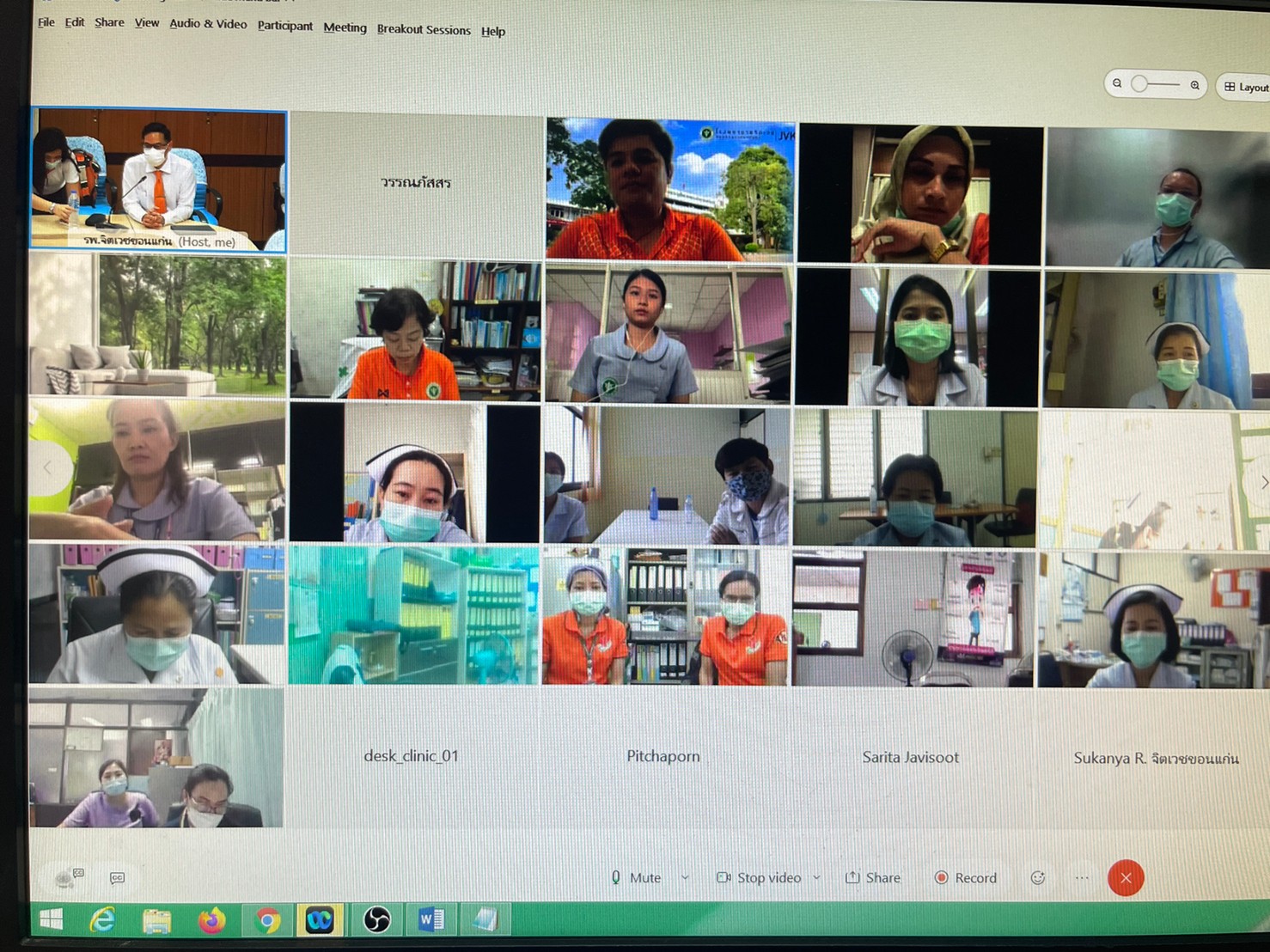Click the more options ellipsis icon
Screen dimensions: 1270x952
point(1082,877)
